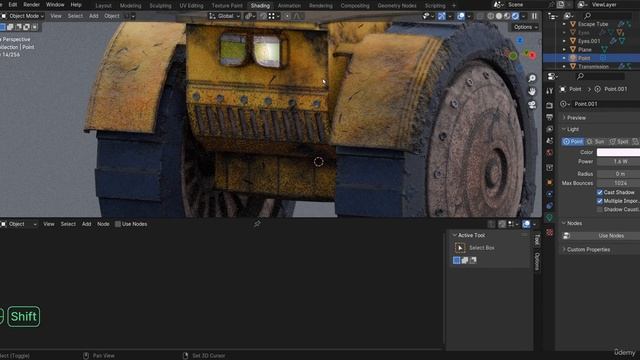Click the pan hand icon in viewport

click(x=532, y=91)
